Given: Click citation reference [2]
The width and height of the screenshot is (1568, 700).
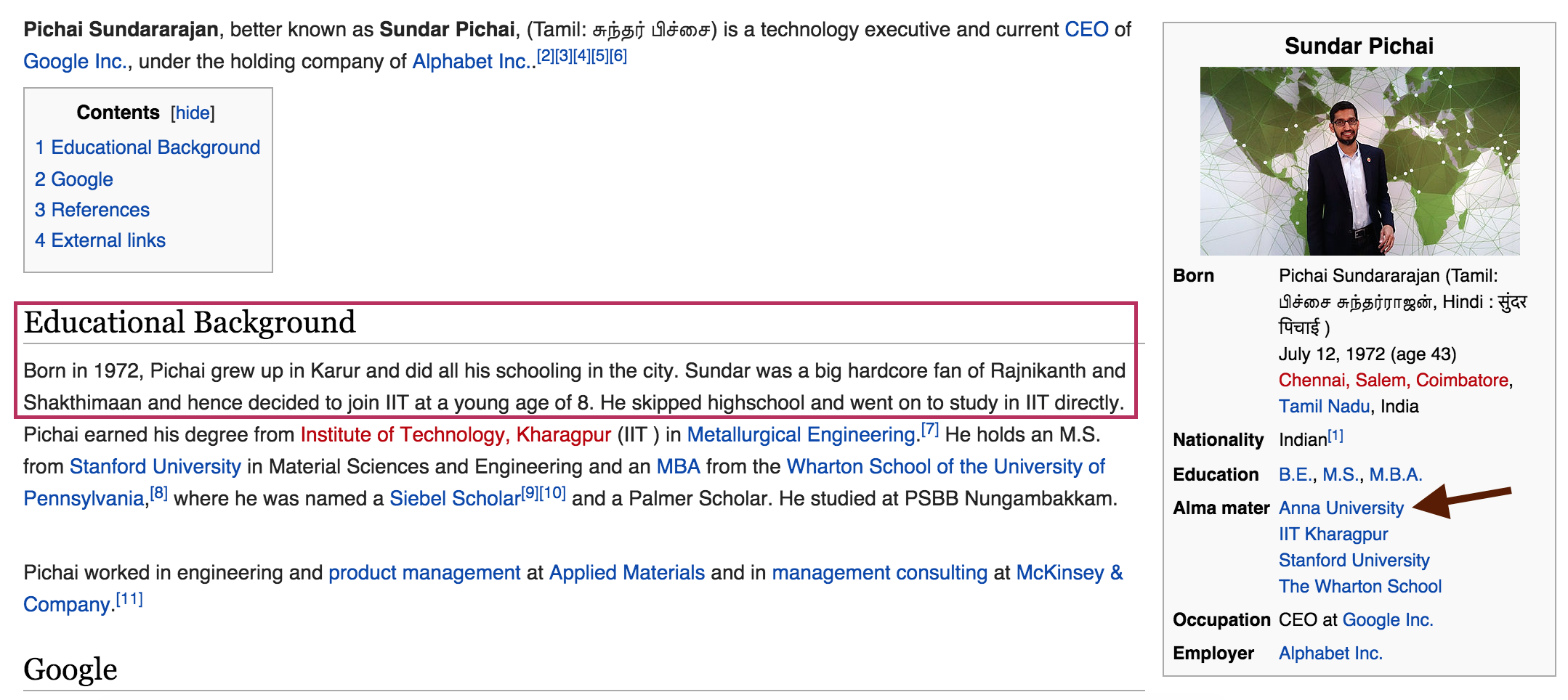Looking at the screenshot, I should click(545, 56).
